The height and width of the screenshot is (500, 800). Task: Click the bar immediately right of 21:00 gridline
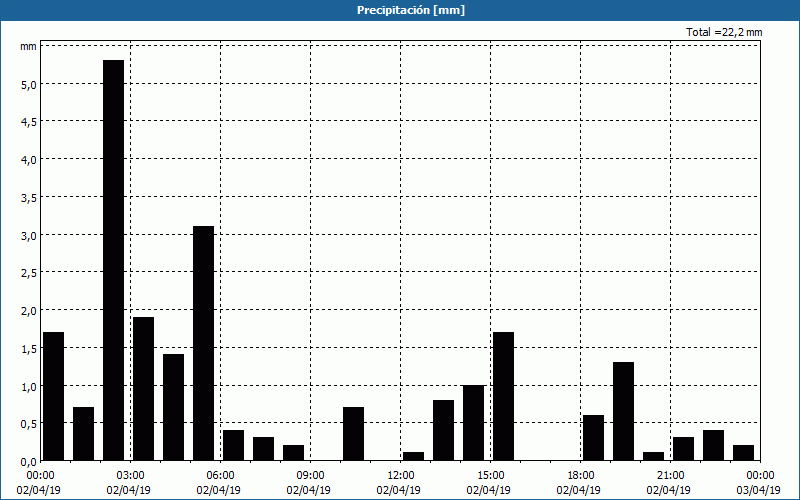[x=683, y=449]
